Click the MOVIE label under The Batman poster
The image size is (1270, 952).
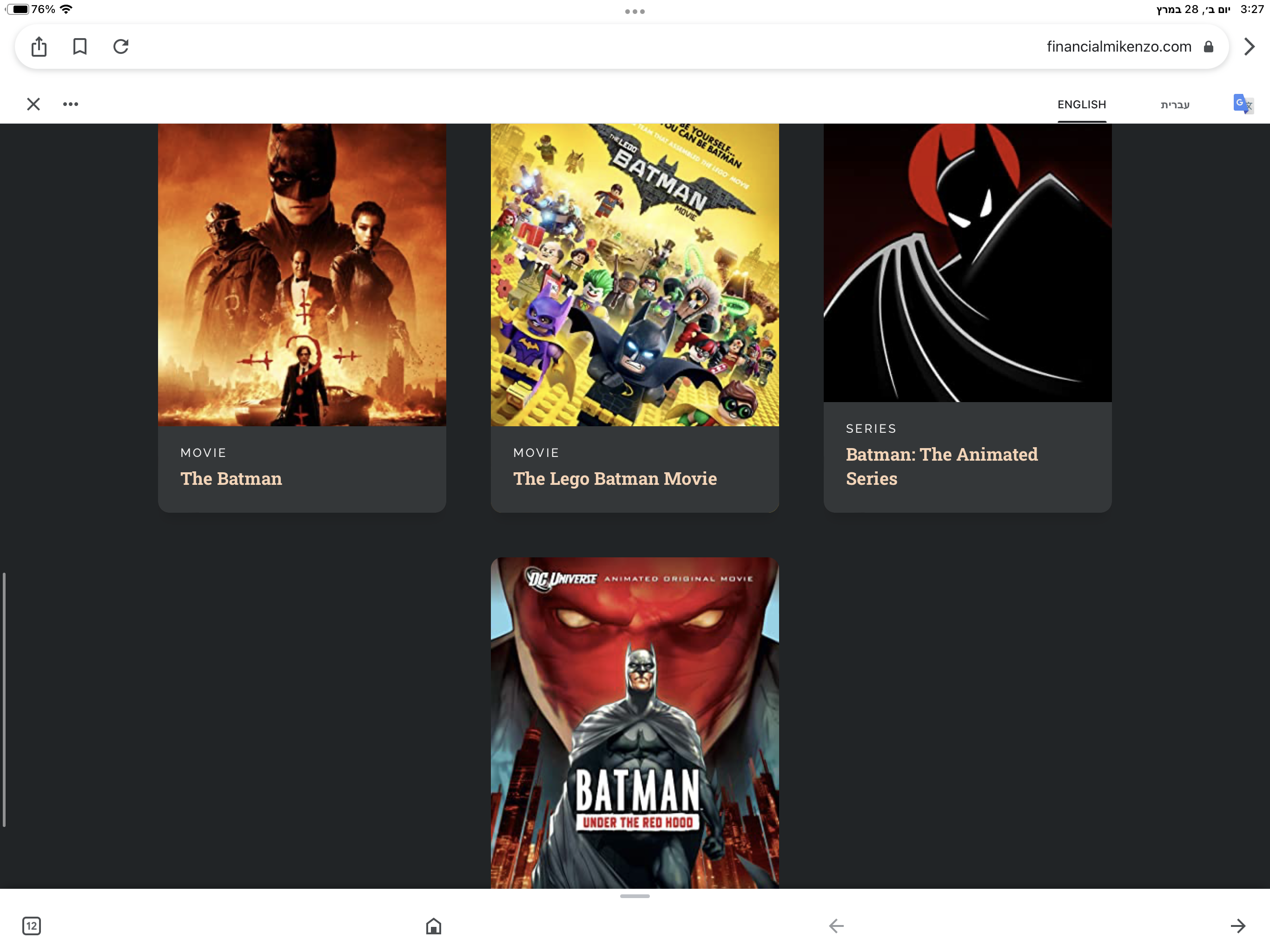203,452
